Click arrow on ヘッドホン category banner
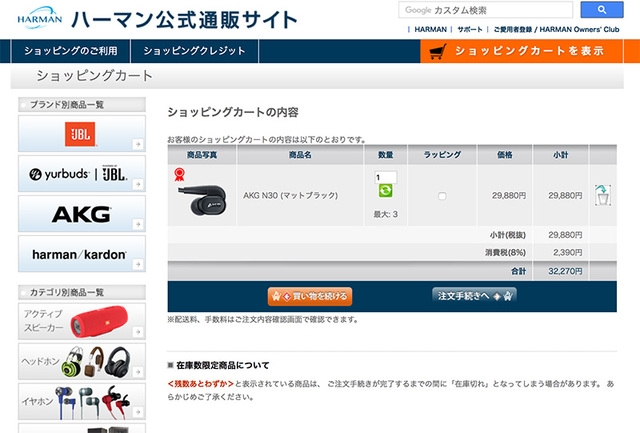 click(x=138, y=372)
